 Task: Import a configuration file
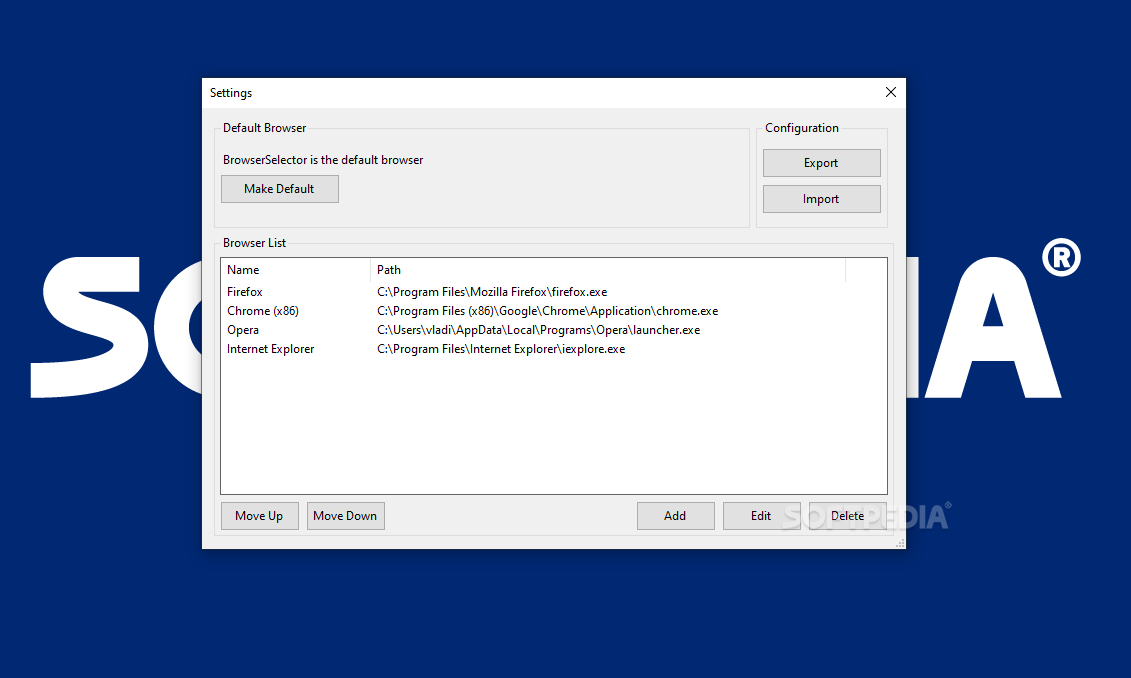pyautogui.click(x=822, y=199)
